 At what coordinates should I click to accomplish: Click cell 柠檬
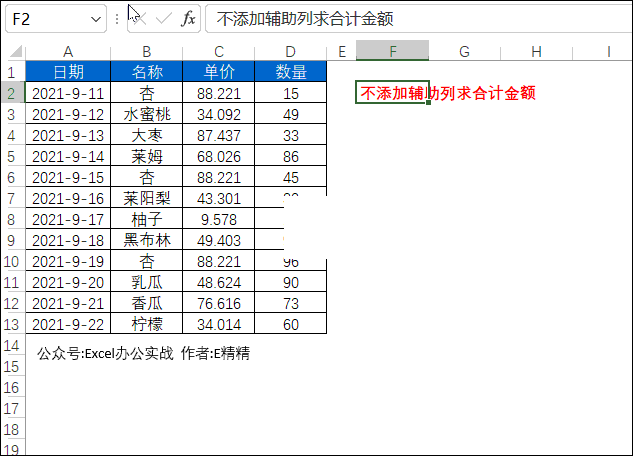147,324
